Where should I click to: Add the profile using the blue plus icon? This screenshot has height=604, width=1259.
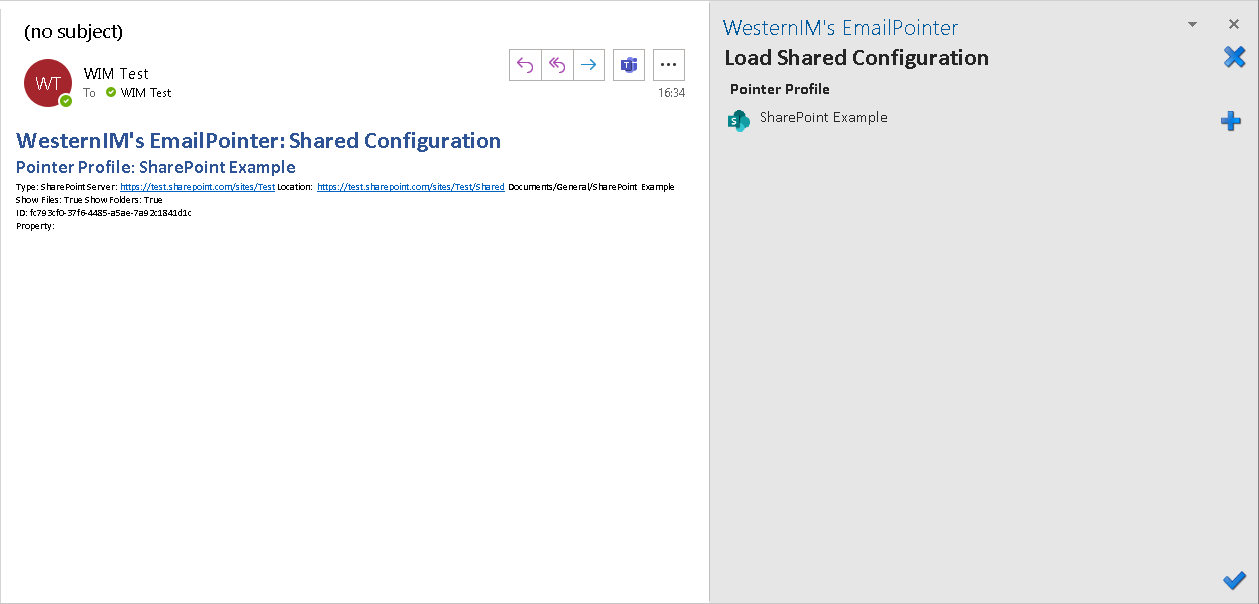click(x=1231, y=120)
